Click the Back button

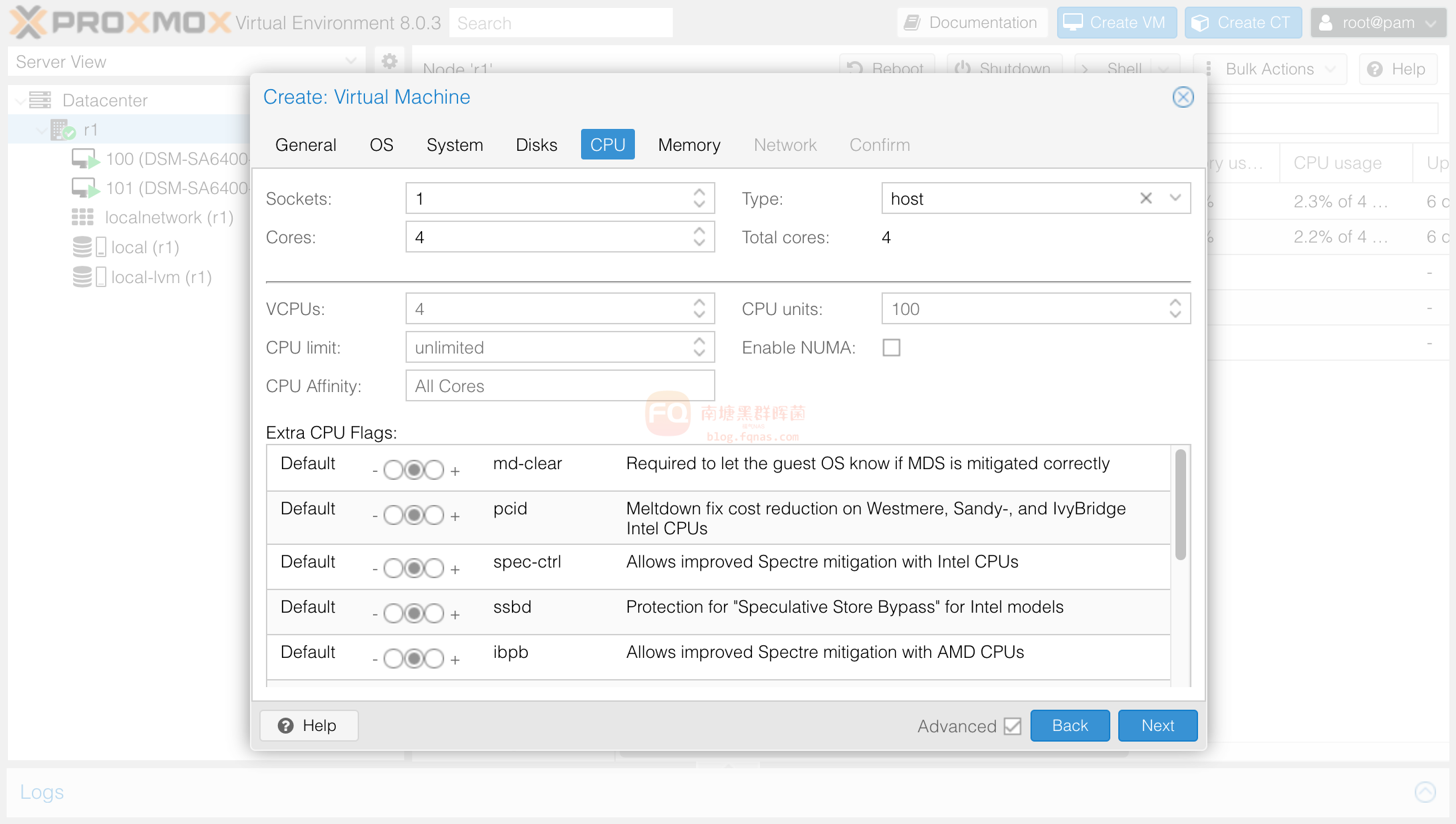point(1069,726)
